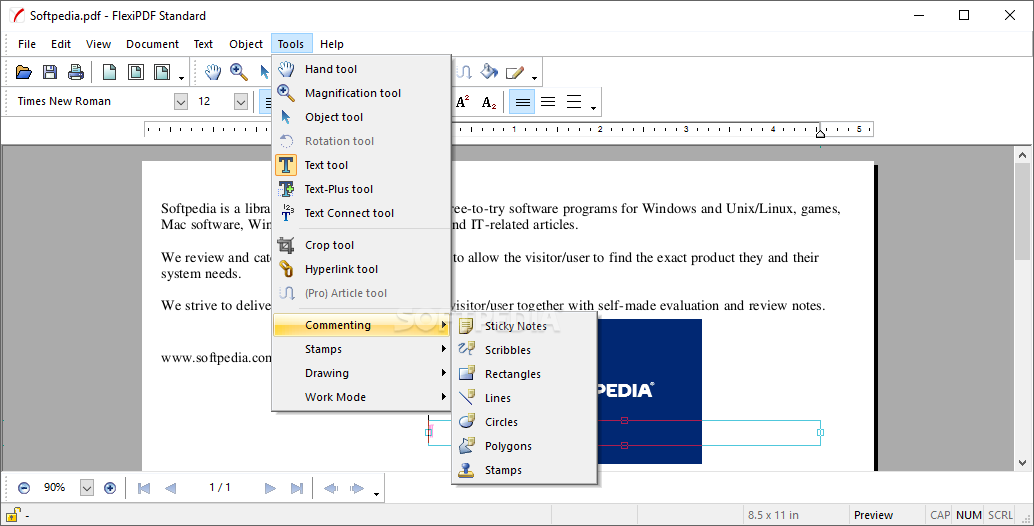The image size is (1034, 526).
Task: Expand the Stamps submenu in Tools
Action: click(x=361, y=349)
